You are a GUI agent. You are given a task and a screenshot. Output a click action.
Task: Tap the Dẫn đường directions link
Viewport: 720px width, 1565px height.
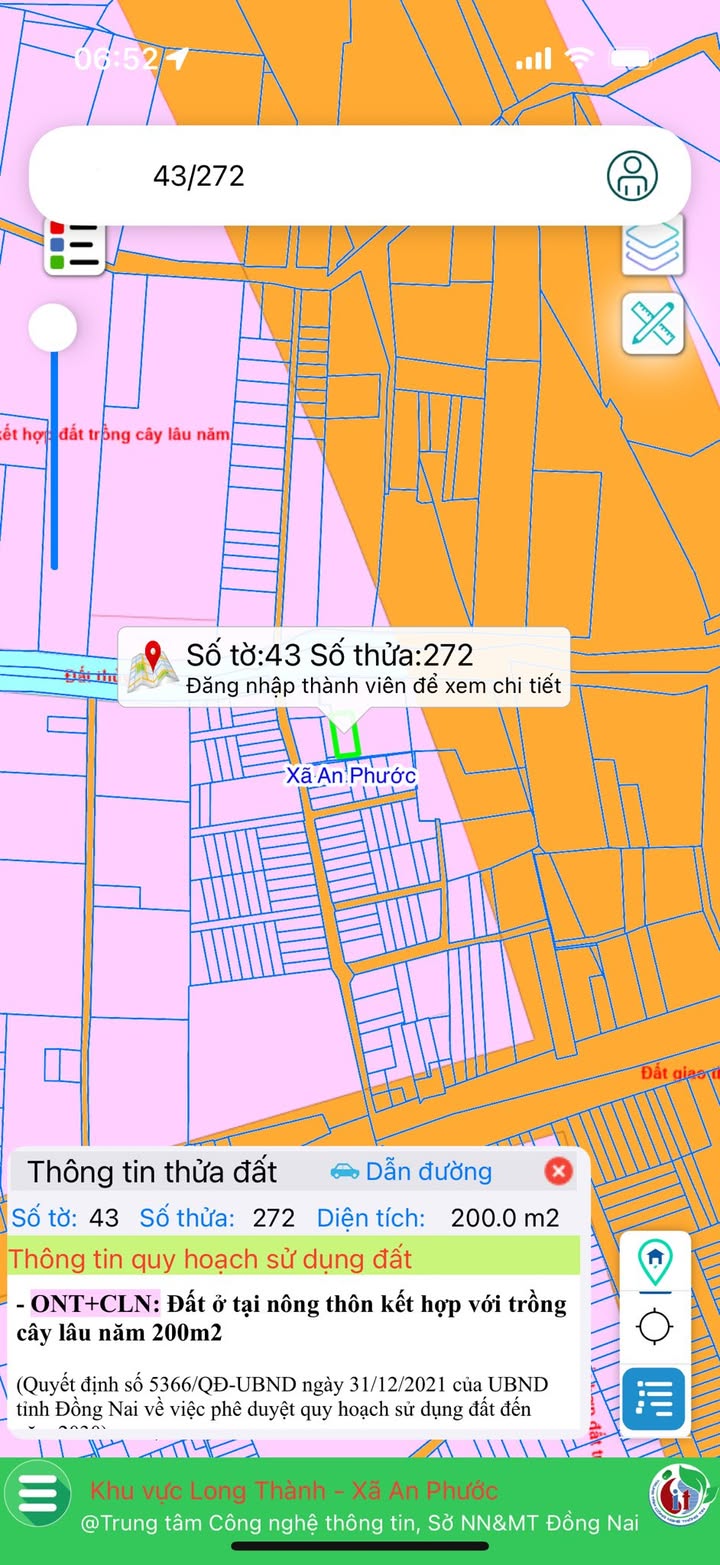coord(429,1171)
